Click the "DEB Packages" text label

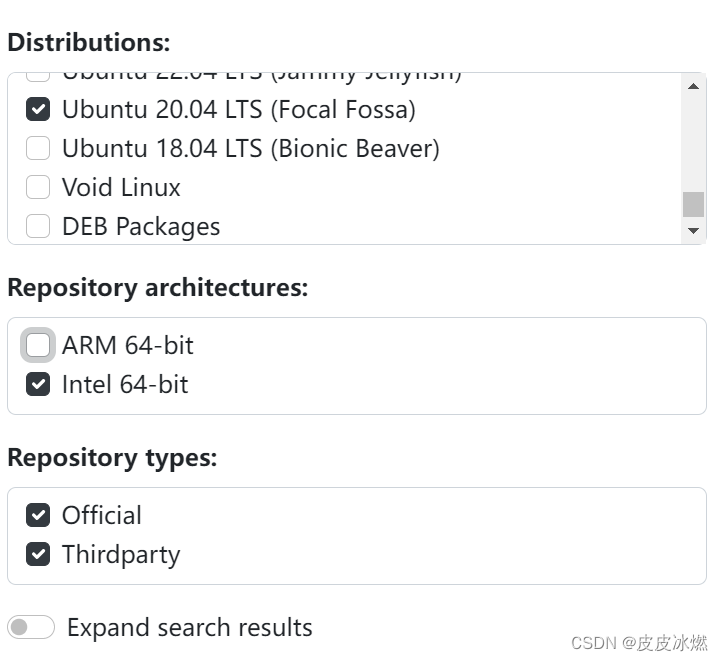point(141,226)
